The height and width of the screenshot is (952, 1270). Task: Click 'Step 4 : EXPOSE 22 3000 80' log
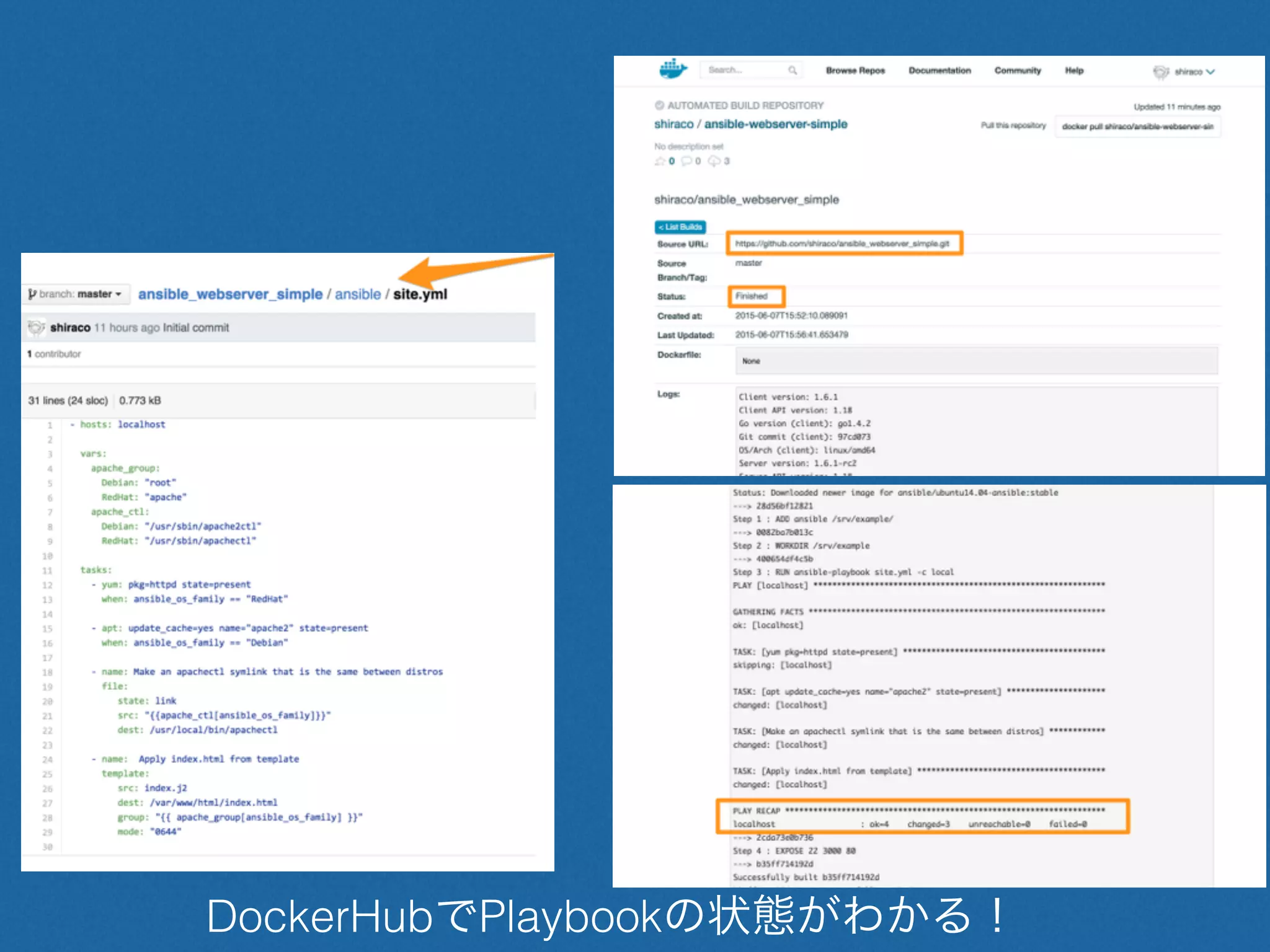point(794,851)
